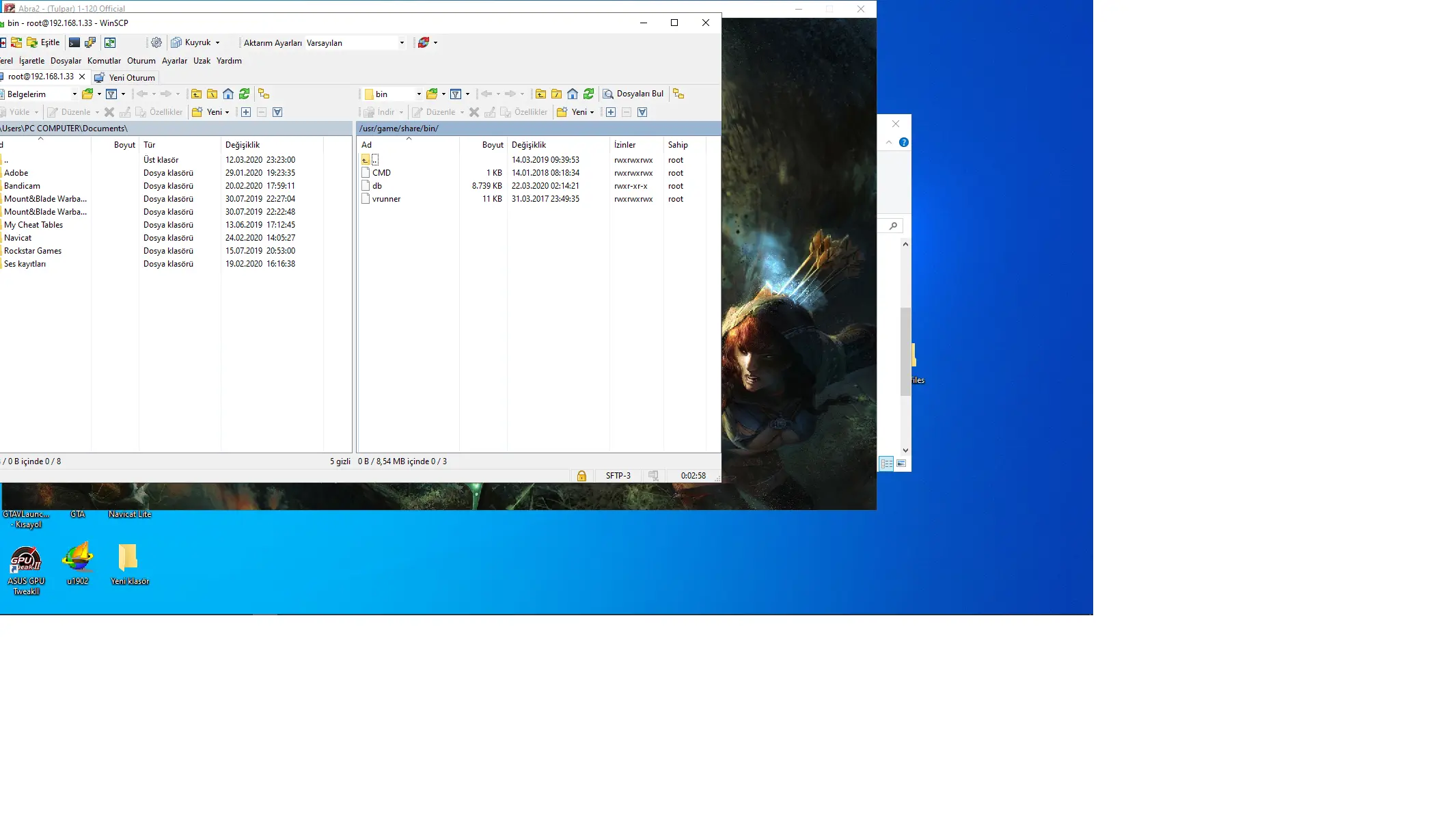Open preferences gear icon
The height and width of the screenshot is (819, 1456).
point(156,42)
